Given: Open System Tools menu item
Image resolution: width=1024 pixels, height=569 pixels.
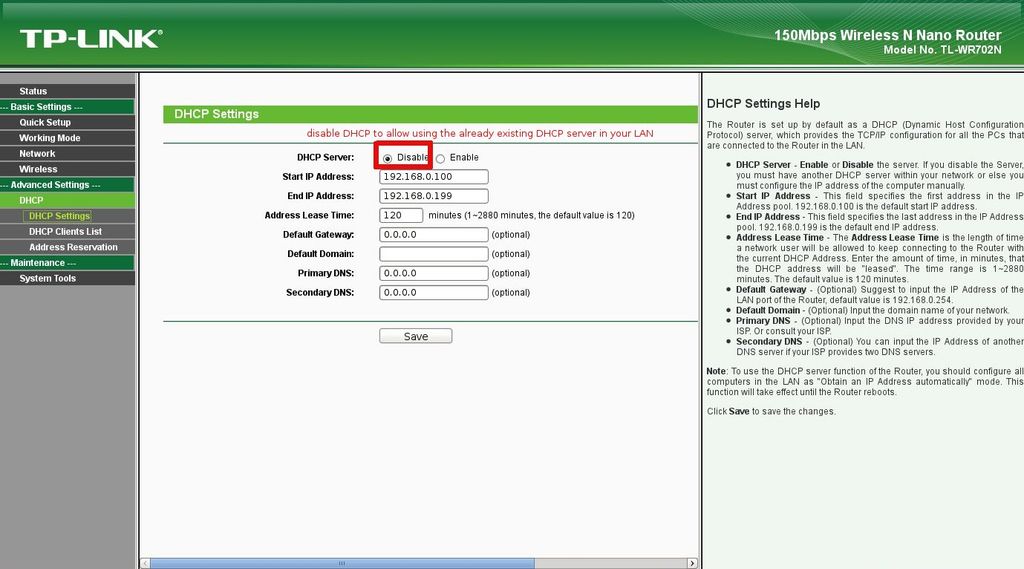Looking at the screenshot, I should [x=67, y=278].
